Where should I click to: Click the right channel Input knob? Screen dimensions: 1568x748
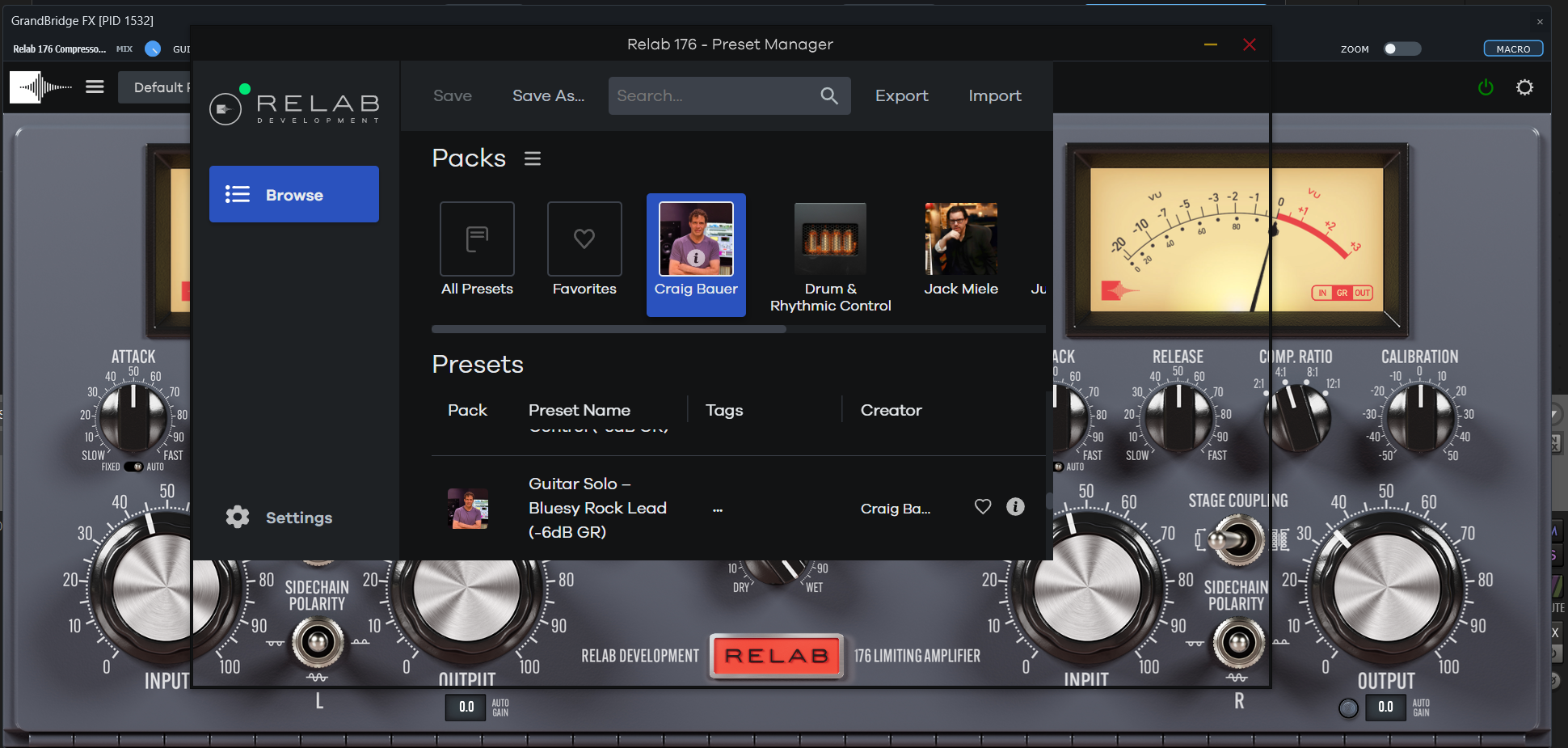(x=1087, y=588)
